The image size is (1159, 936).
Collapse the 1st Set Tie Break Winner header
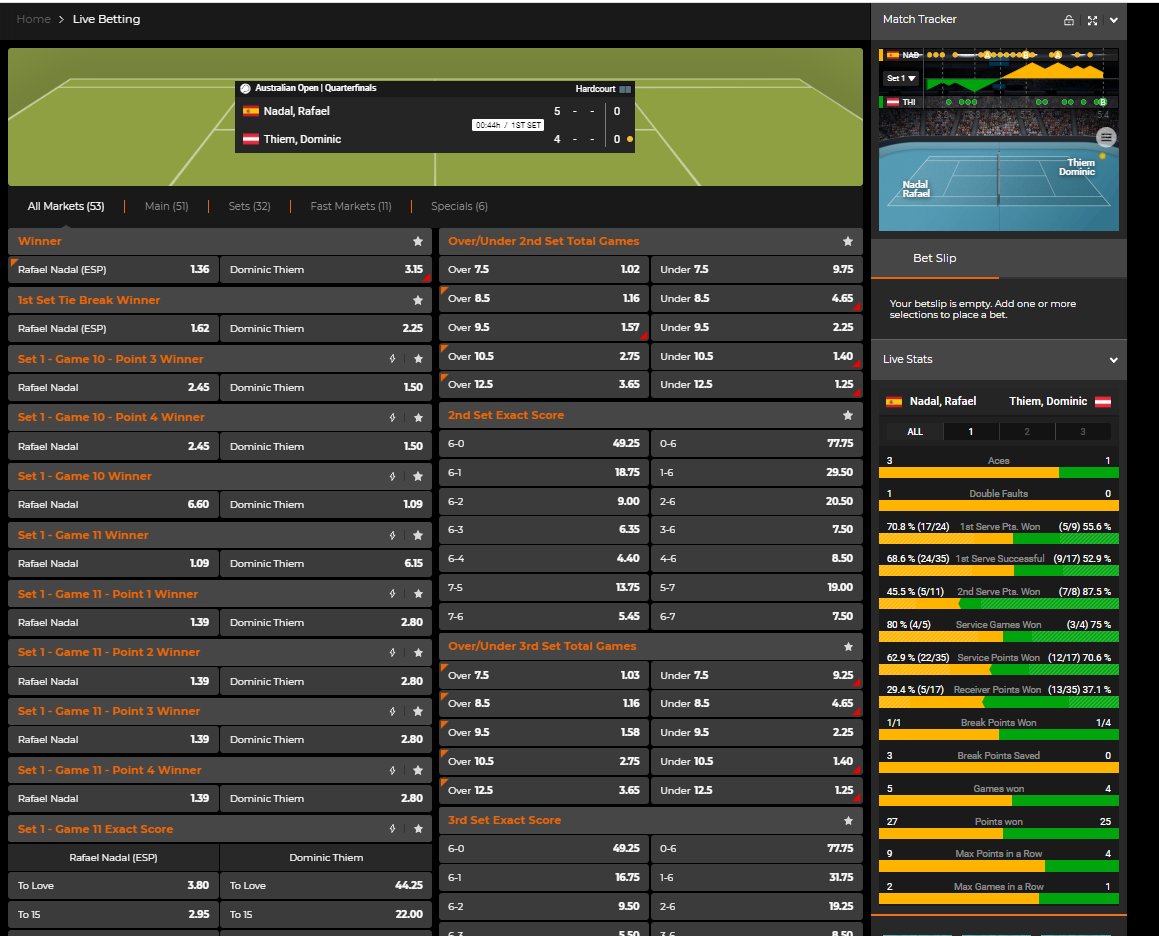click(220, 299)
